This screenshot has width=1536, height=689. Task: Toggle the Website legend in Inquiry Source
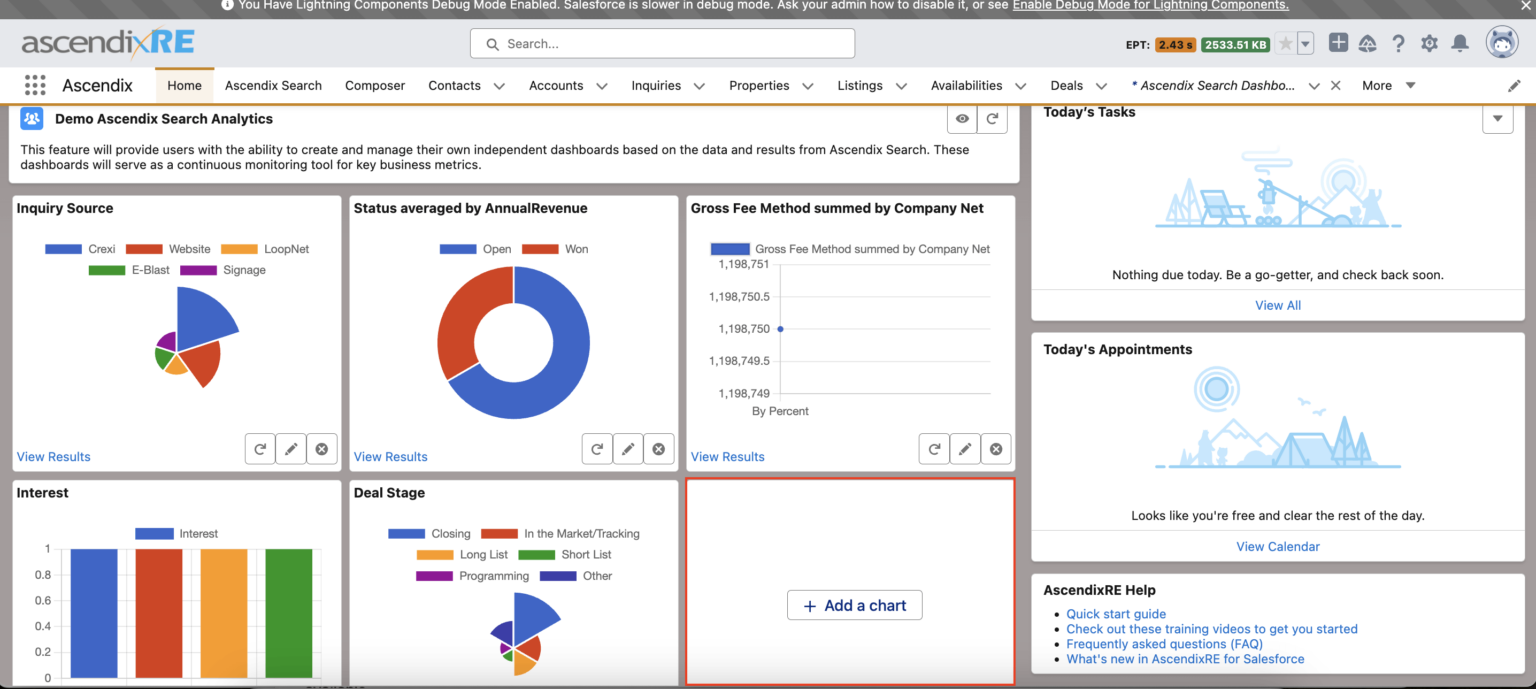[x=168, y=249]
